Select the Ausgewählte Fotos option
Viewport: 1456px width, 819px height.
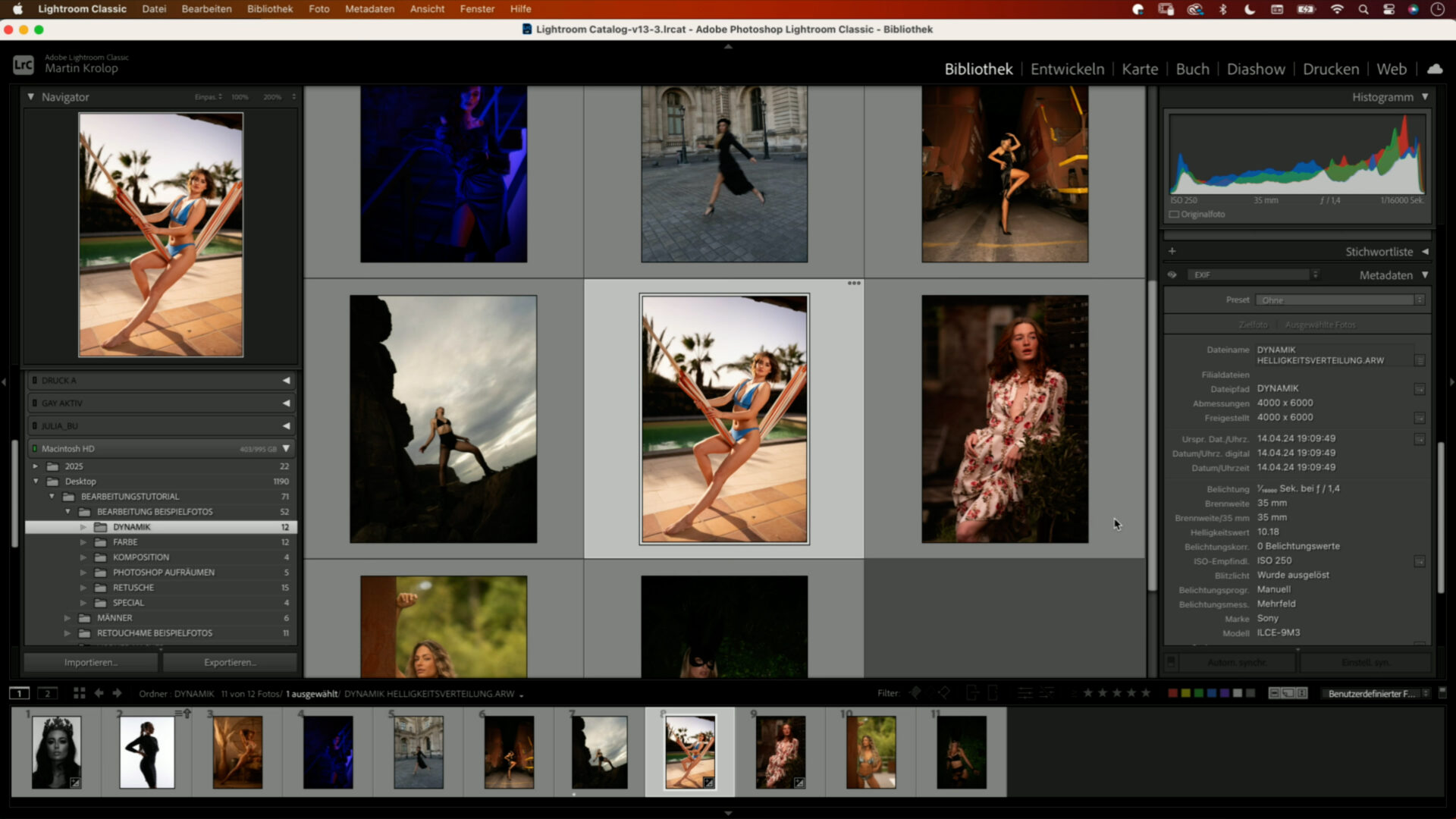click(1320, 325)
